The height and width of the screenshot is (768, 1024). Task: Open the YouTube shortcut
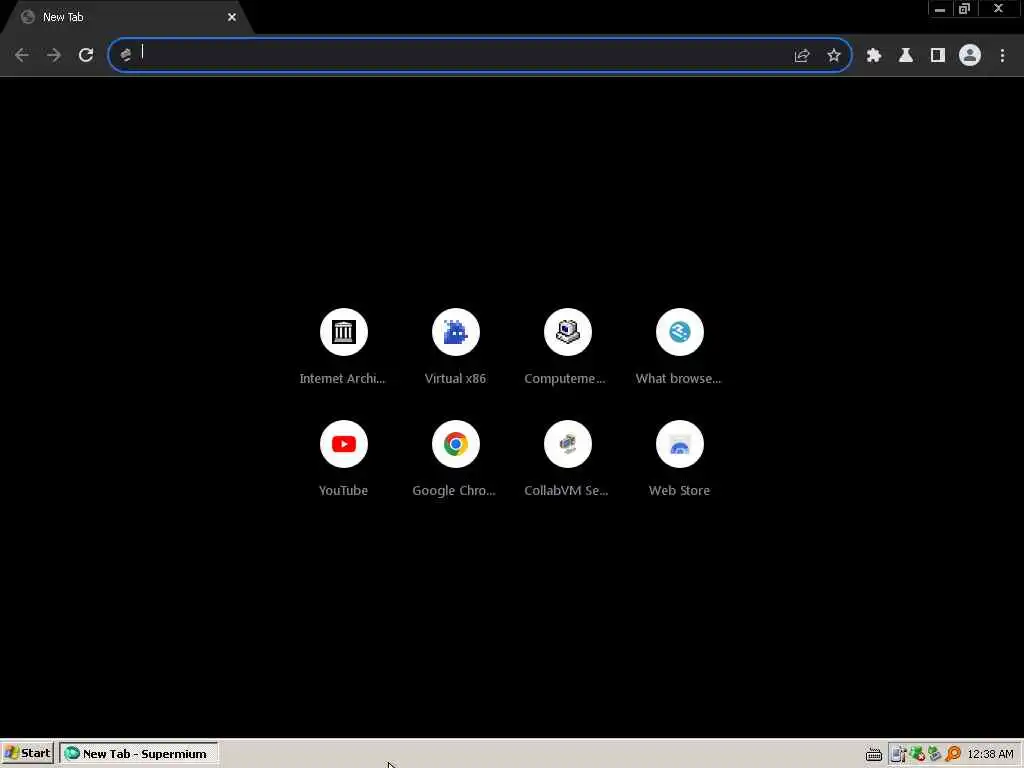pyautogui.click(x=344, y=460)
